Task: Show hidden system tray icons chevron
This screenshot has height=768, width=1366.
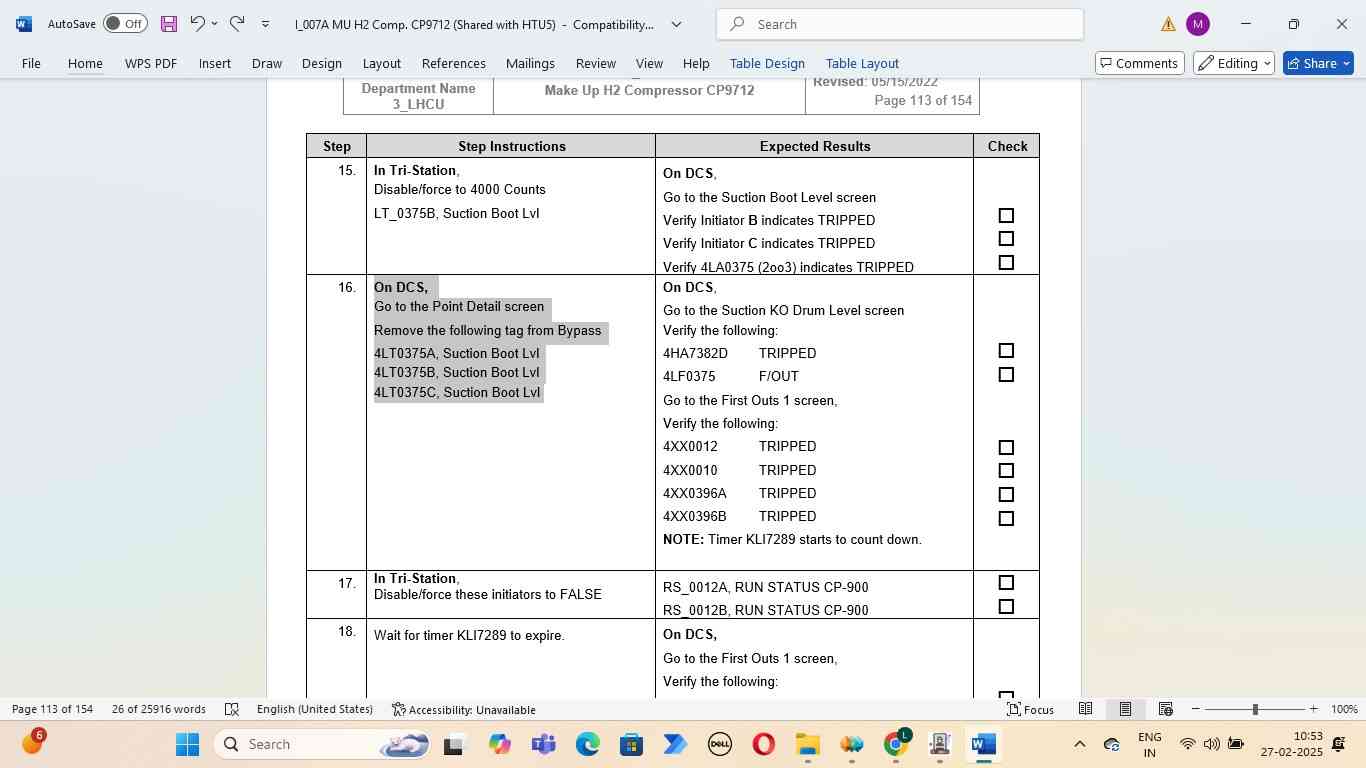Action: [x=1079, y=744]
